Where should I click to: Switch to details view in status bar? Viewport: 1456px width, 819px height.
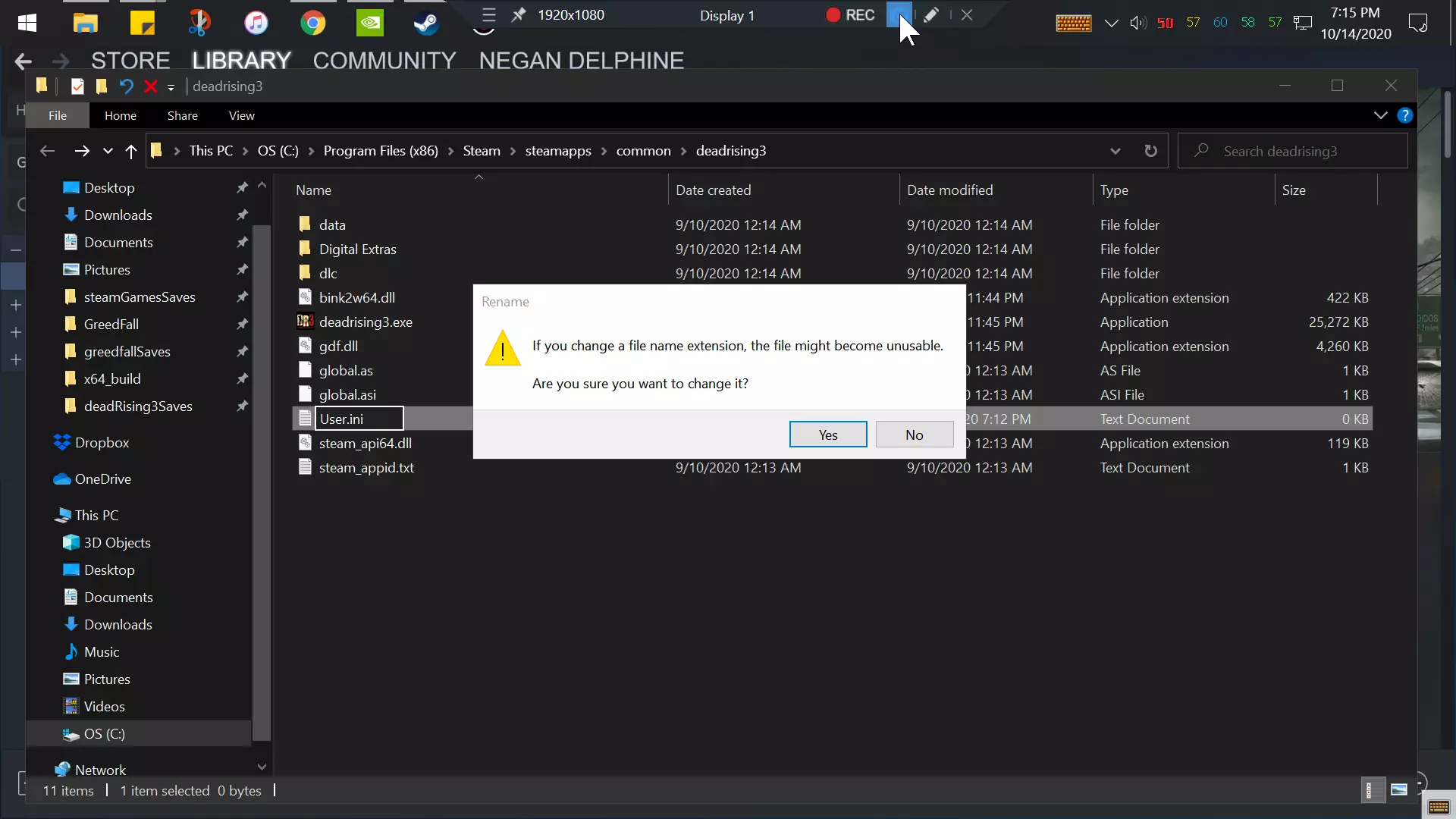click(x=1370, y=790)
